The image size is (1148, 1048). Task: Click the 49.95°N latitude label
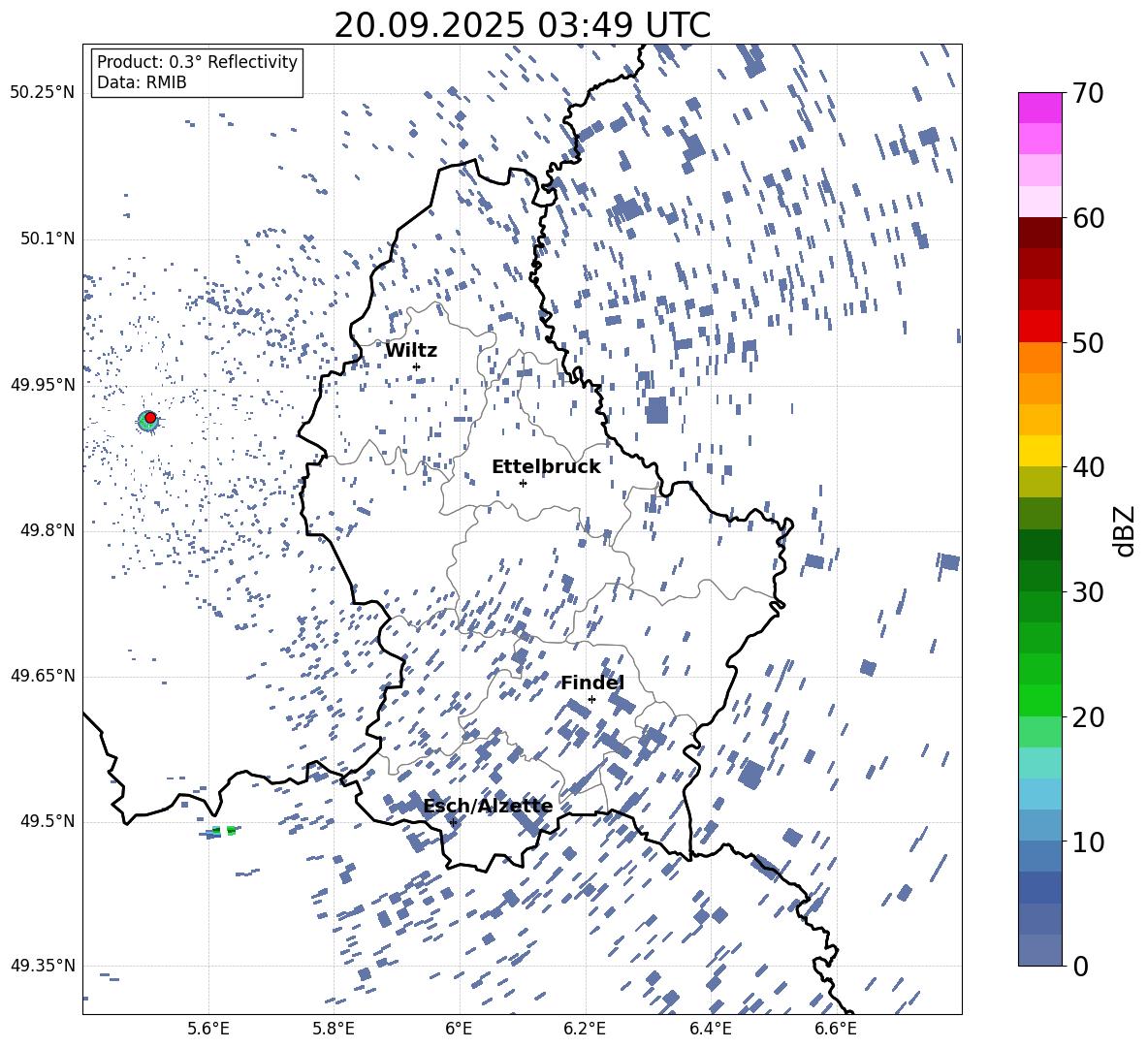click(43, 385)
